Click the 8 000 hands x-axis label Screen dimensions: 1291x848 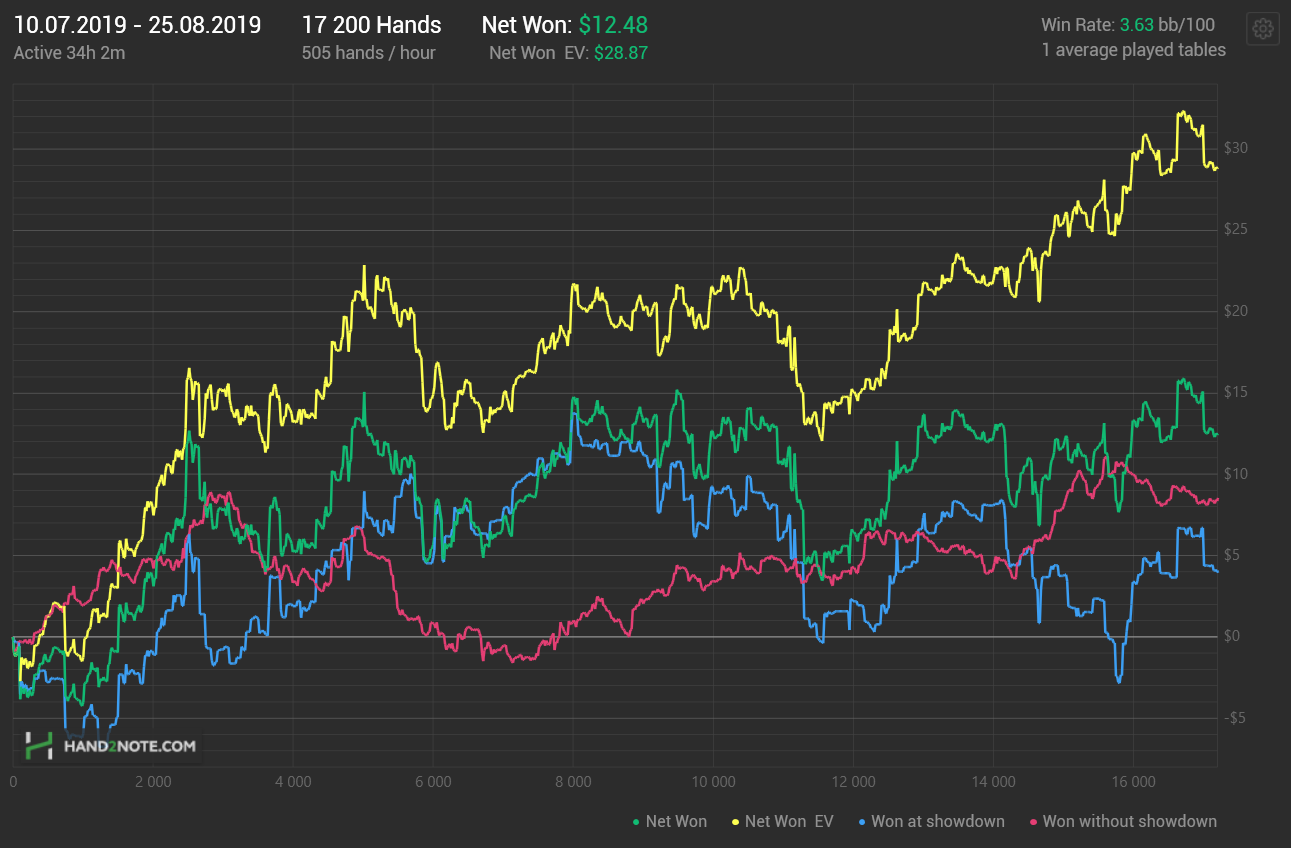572,782
